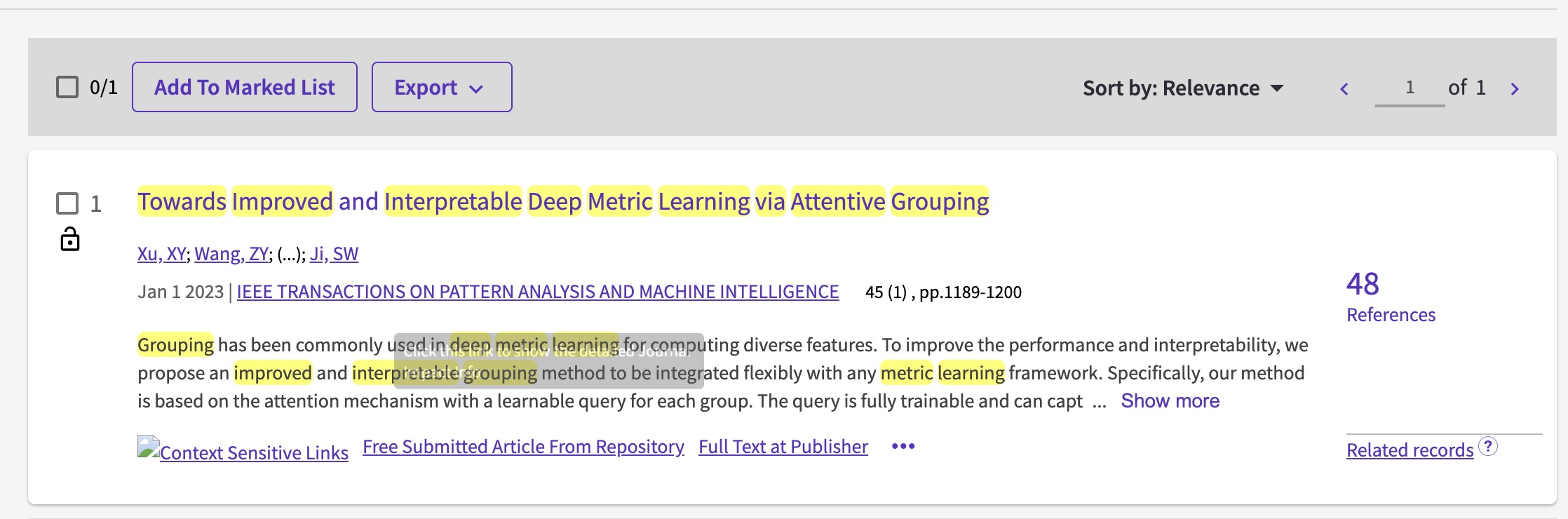Toggle the select-all 0/1 checkbox

tap(67, 88)
